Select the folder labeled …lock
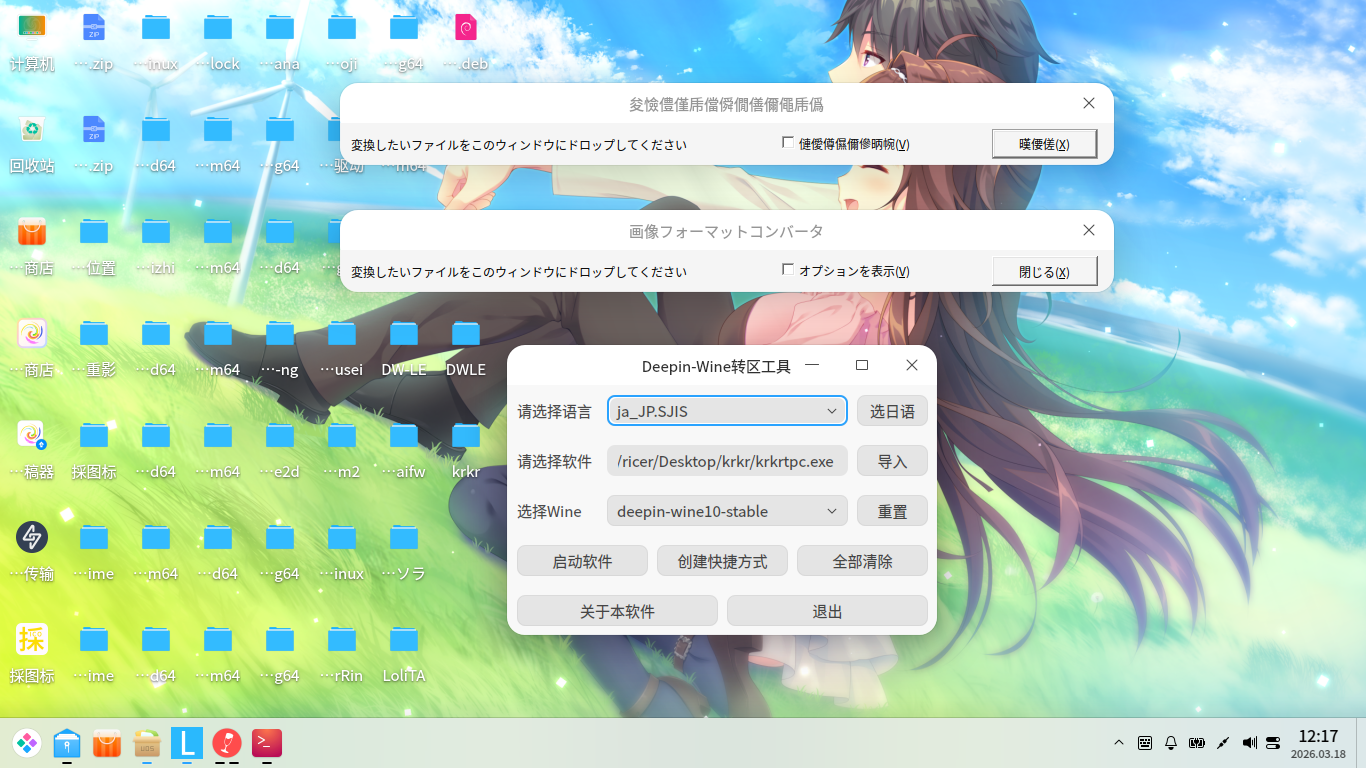The image size is (1366, 768). coord(218,27)
